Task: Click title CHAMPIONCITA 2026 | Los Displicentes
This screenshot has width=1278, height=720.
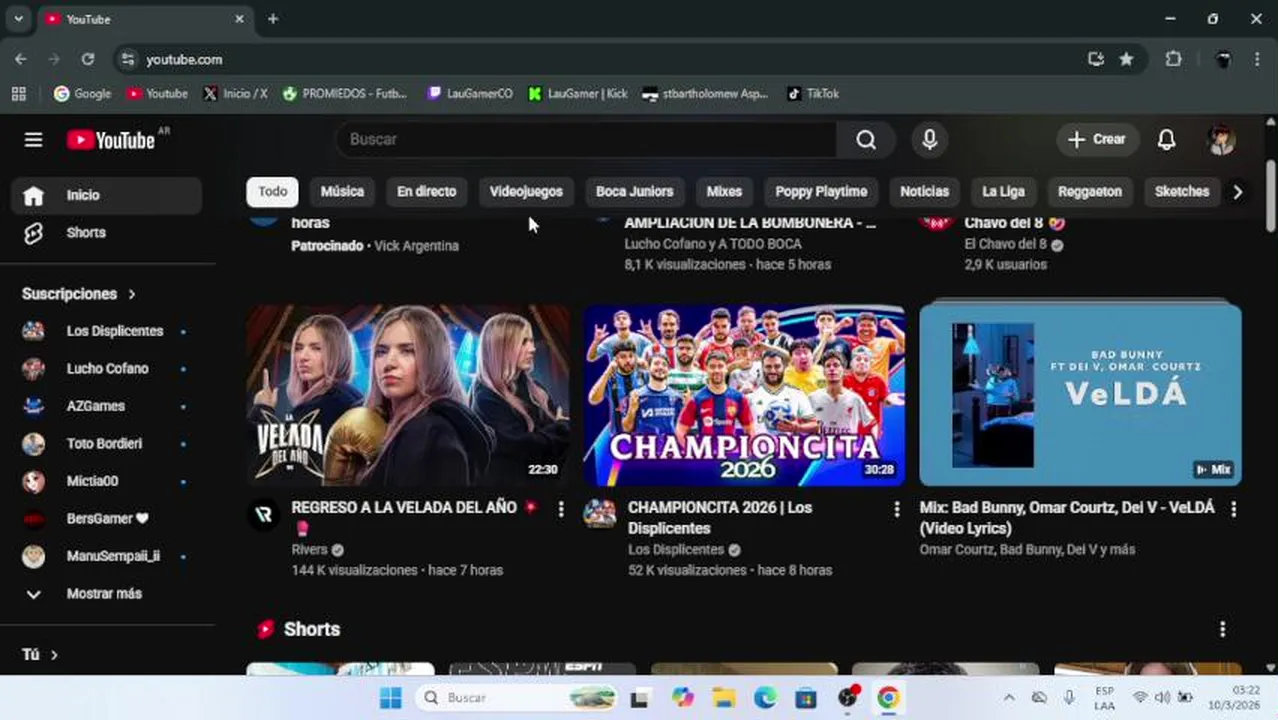Action: [720, 518]
